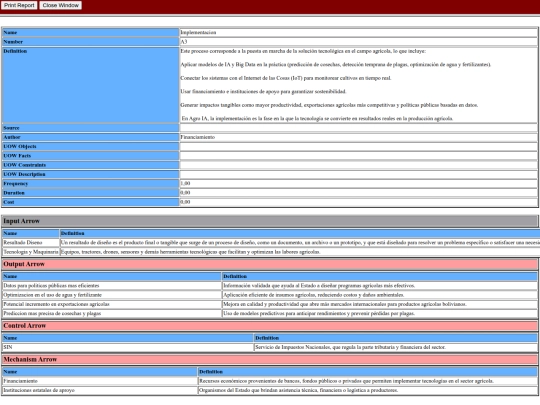Viewport: 540px width, 405px height.
Task: Click the paragraph starting "Conectar los sistemas"
Action: point(286,78)
